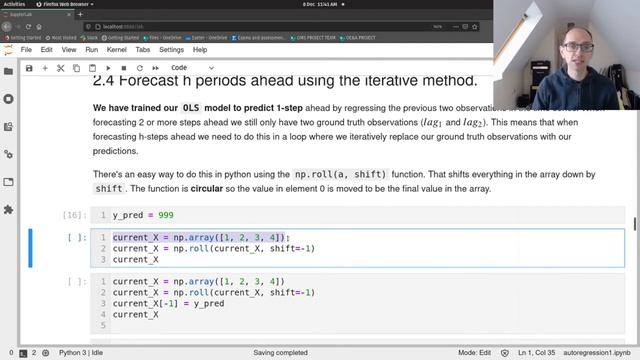Click 'current_X[-1] = y_pred' line in last cell

[168, 304]
